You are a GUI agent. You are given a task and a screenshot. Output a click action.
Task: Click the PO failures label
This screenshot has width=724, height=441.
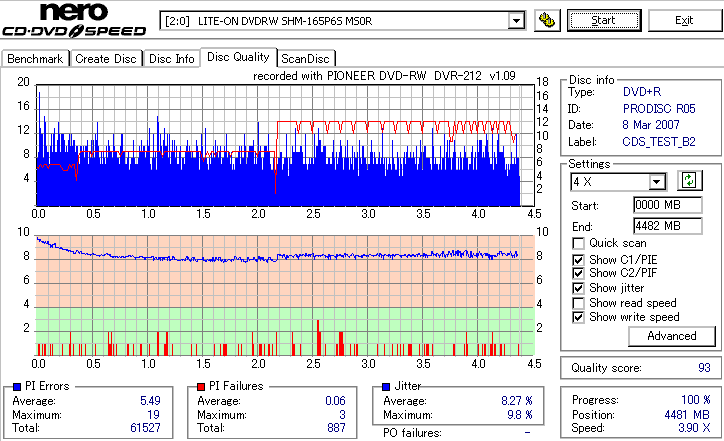(x=412, y=433)
